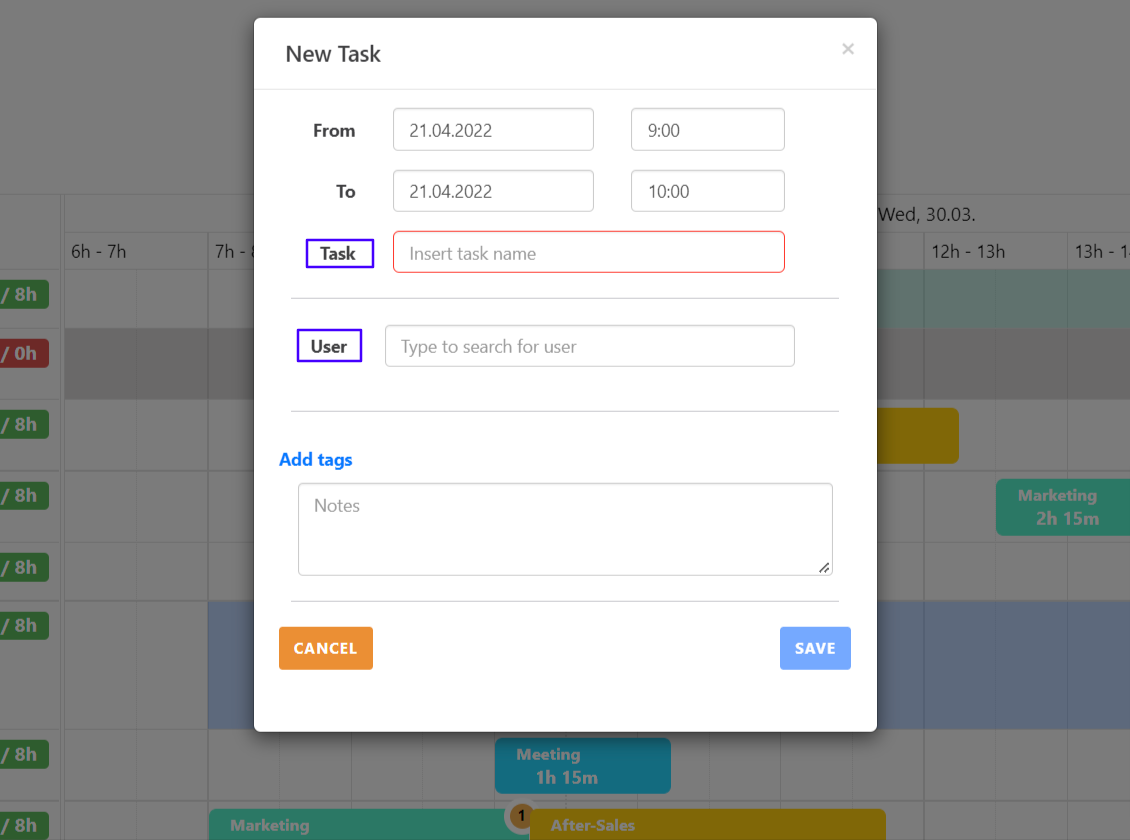
Task: Click the red 0h hours badge
Action: (x=24, y=353)
